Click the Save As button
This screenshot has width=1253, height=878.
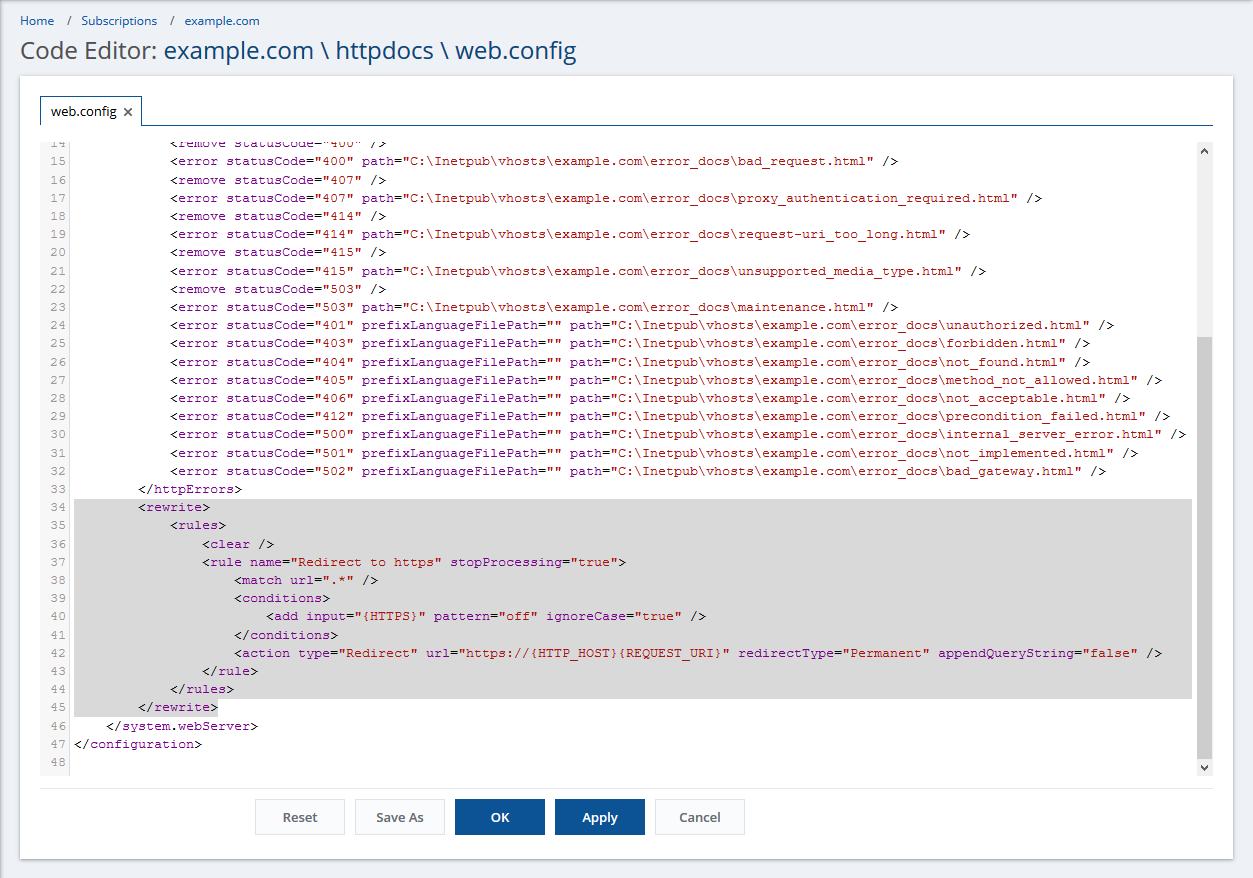(x=399, y=817)
